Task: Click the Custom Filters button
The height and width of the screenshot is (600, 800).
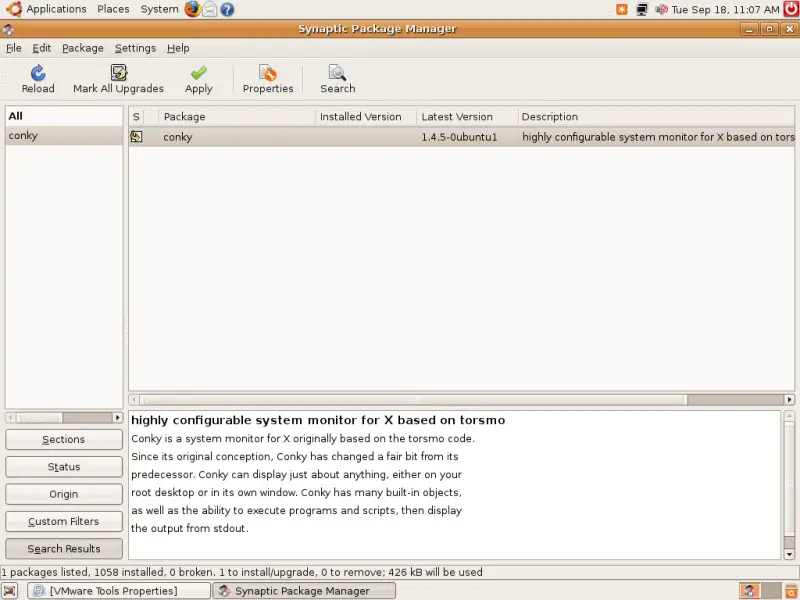Action: [x=64, y=521]
